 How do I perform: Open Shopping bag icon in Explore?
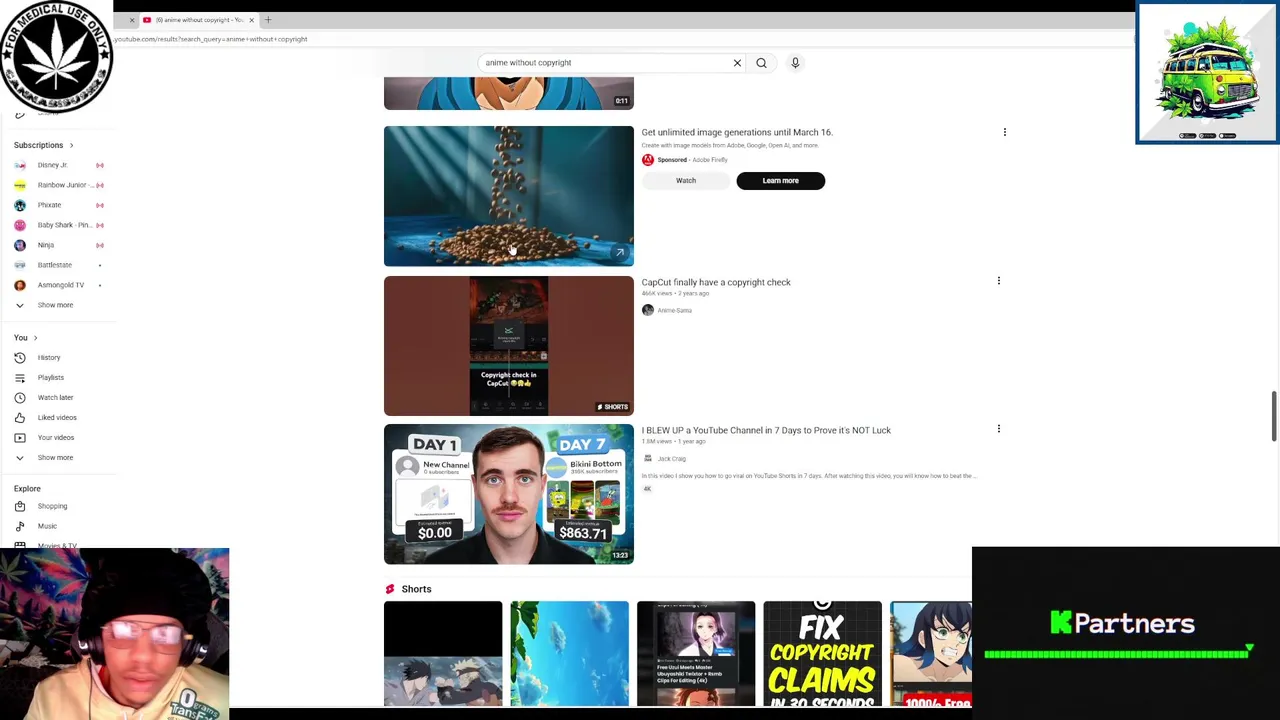[20, 506]
